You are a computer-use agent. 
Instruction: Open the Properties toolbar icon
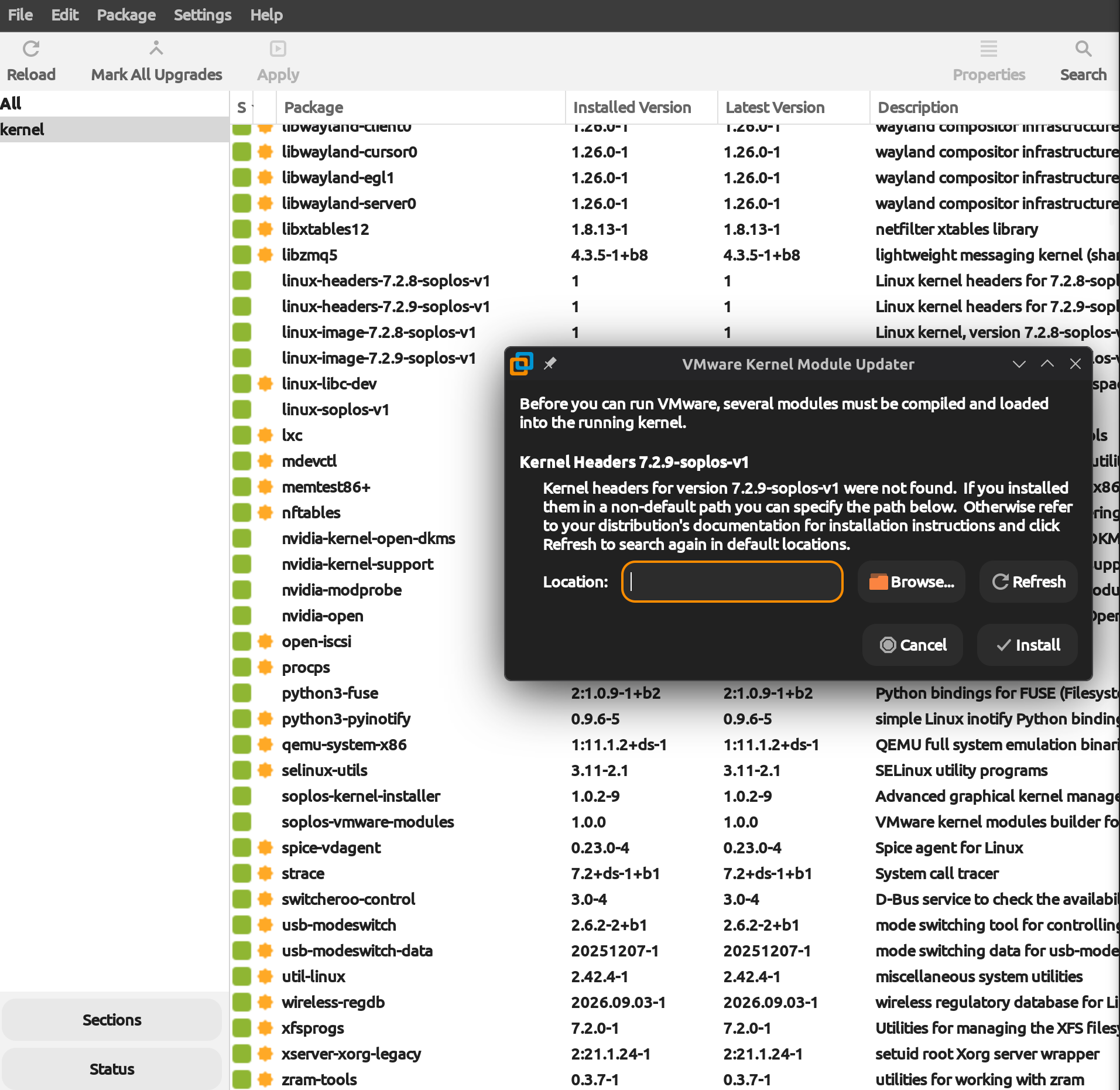coord(989,49)
